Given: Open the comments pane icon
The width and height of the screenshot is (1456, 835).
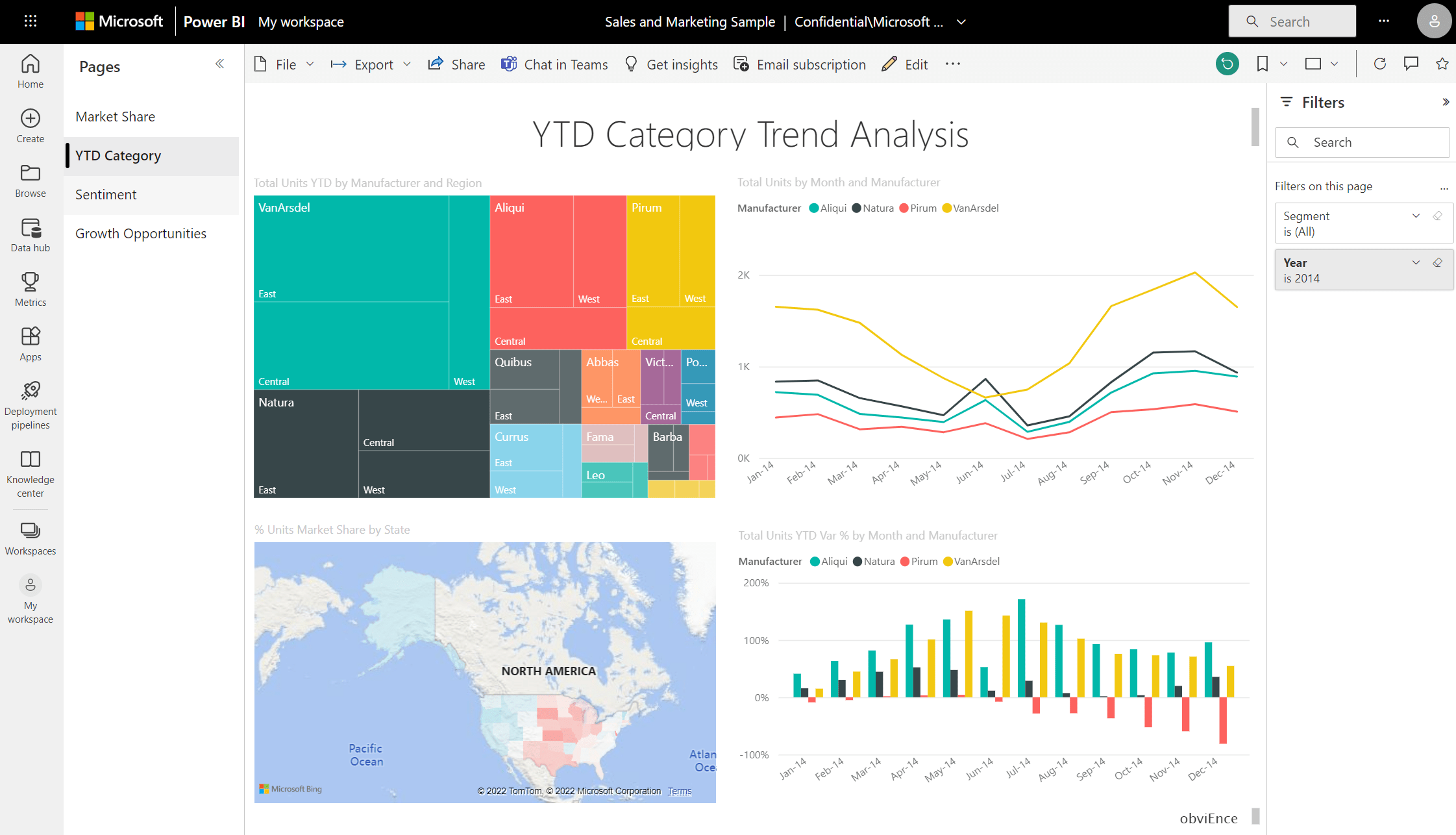Looking at the screenshot, I should [1411, 64].
